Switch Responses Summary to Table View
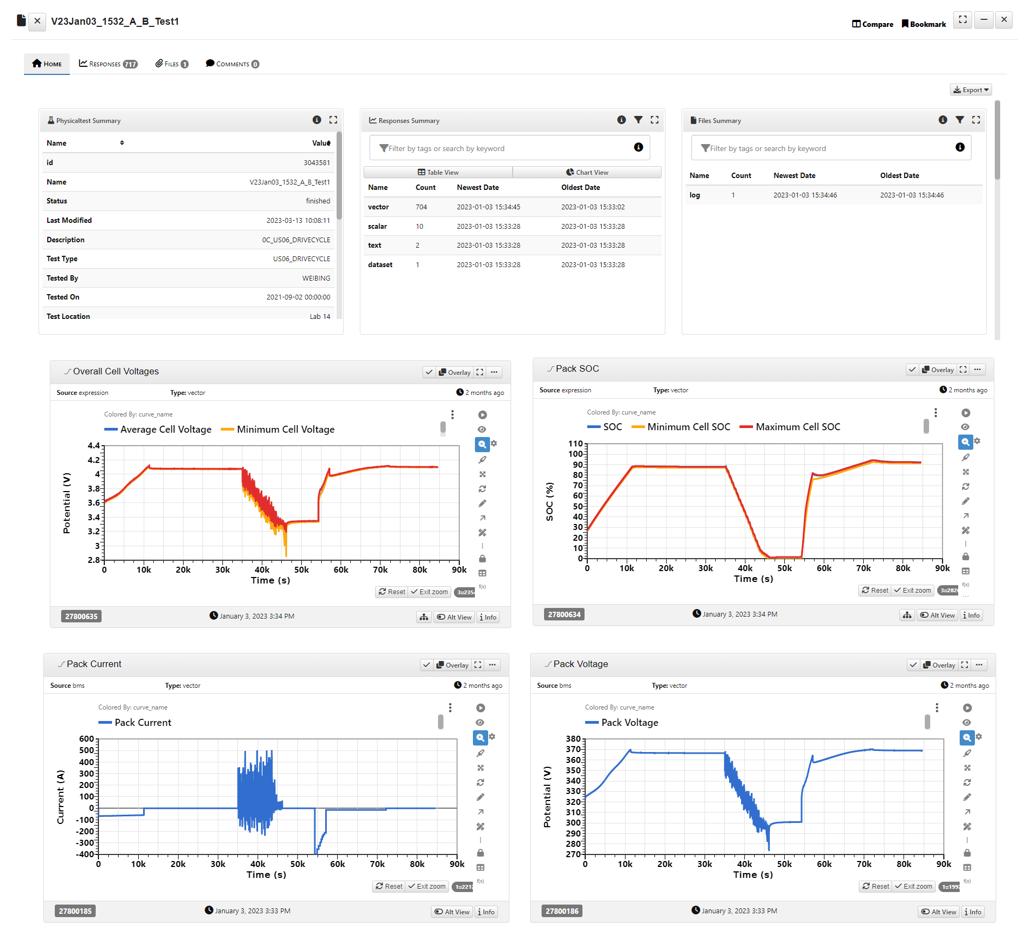1019x940 pixels. [x=438, y=172]
